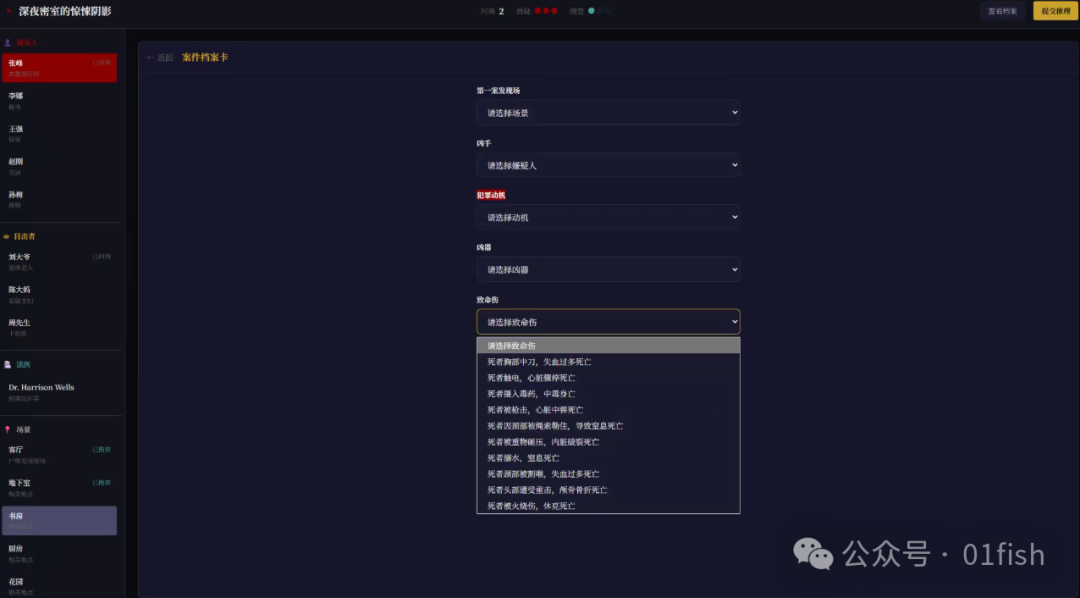Select 死者溺水，窒息死亡 from the list
Image resolution: width=1080 pixels, height=598 pixels.
(x=523, y=458)
